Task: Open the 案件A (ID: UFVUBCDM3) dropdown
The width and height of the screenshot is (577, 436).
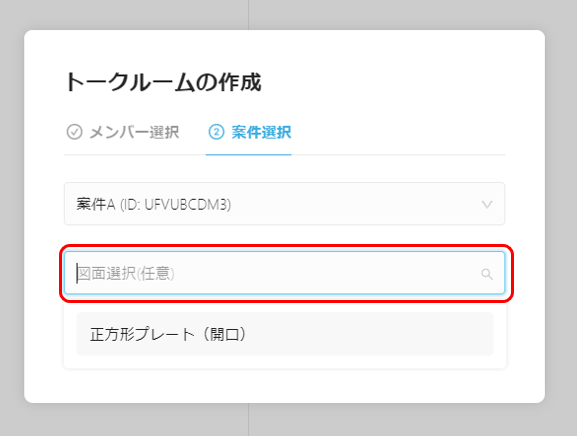Action: click(284, 204)
